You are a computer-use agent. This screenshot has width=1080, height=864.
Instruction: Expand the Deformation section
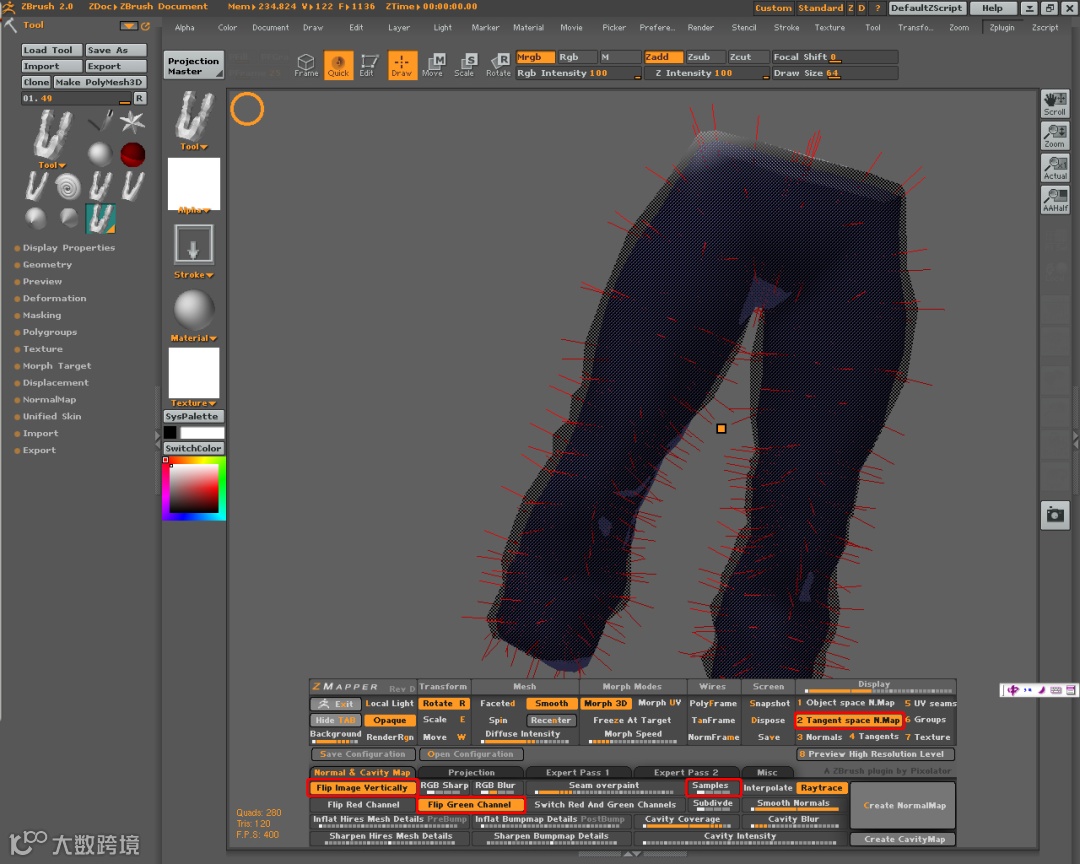coord(54,298)
